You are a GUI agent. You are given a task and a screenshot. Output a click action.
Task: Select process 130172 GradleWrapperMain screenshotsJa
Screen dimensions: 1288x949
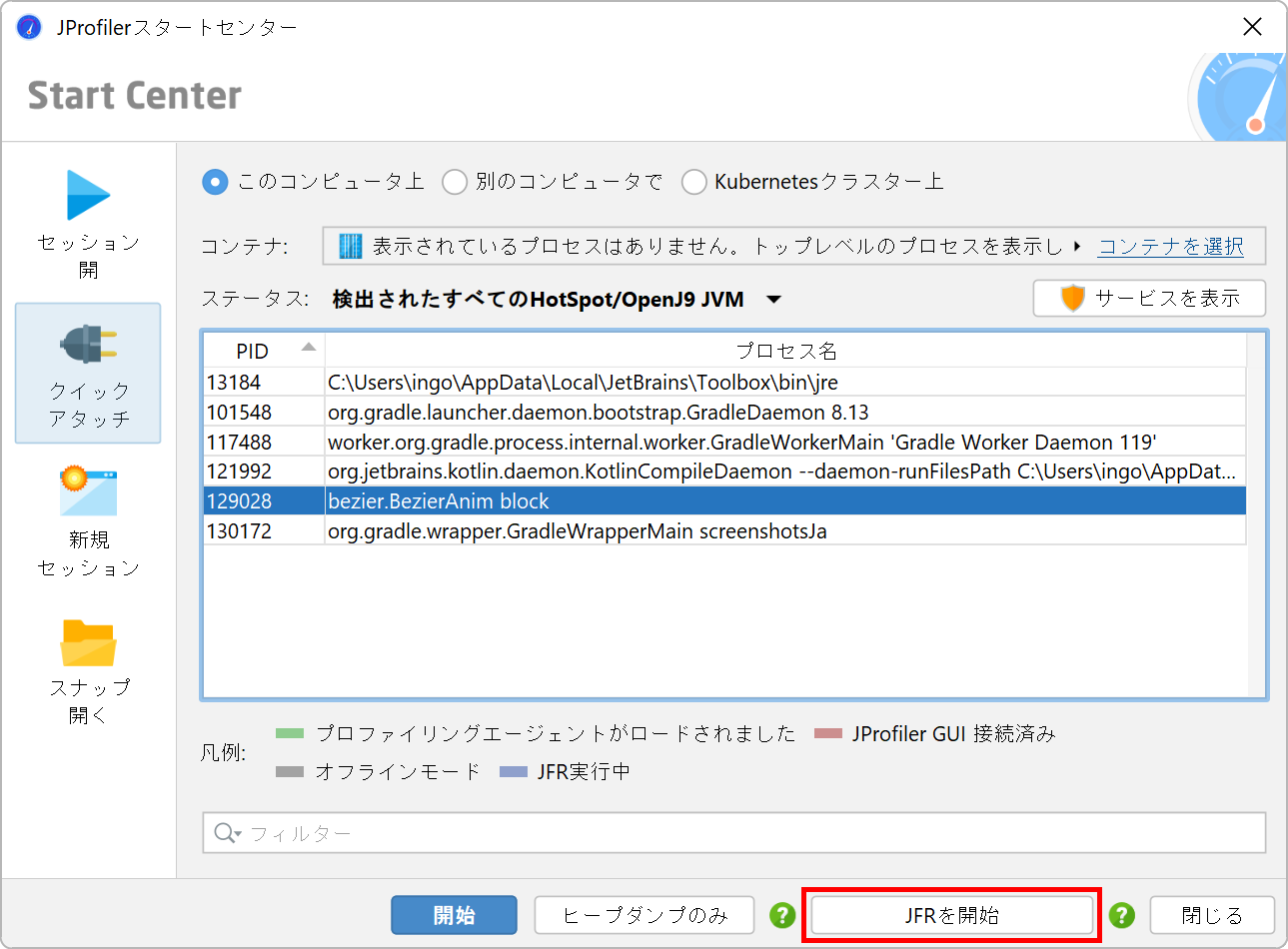(x=724, y=530)
